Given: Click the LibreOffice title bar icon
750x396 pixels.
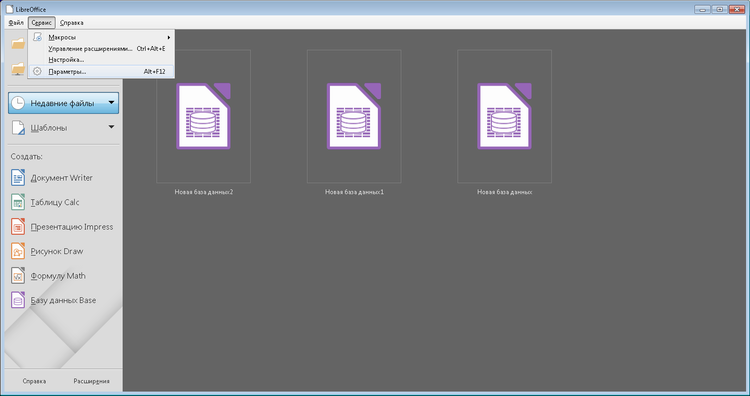Looking at the screenshot, I should coord(10,9).
